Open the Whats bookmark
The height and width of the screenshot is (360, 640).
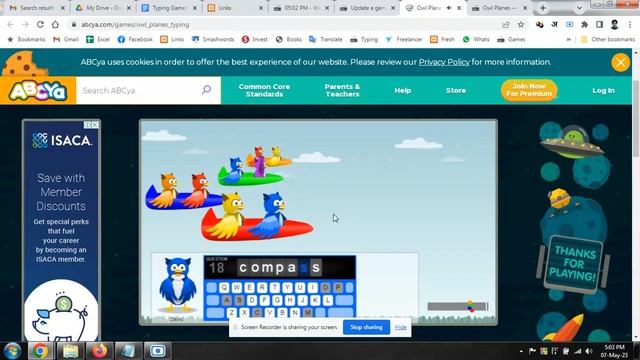click(476, 39)
